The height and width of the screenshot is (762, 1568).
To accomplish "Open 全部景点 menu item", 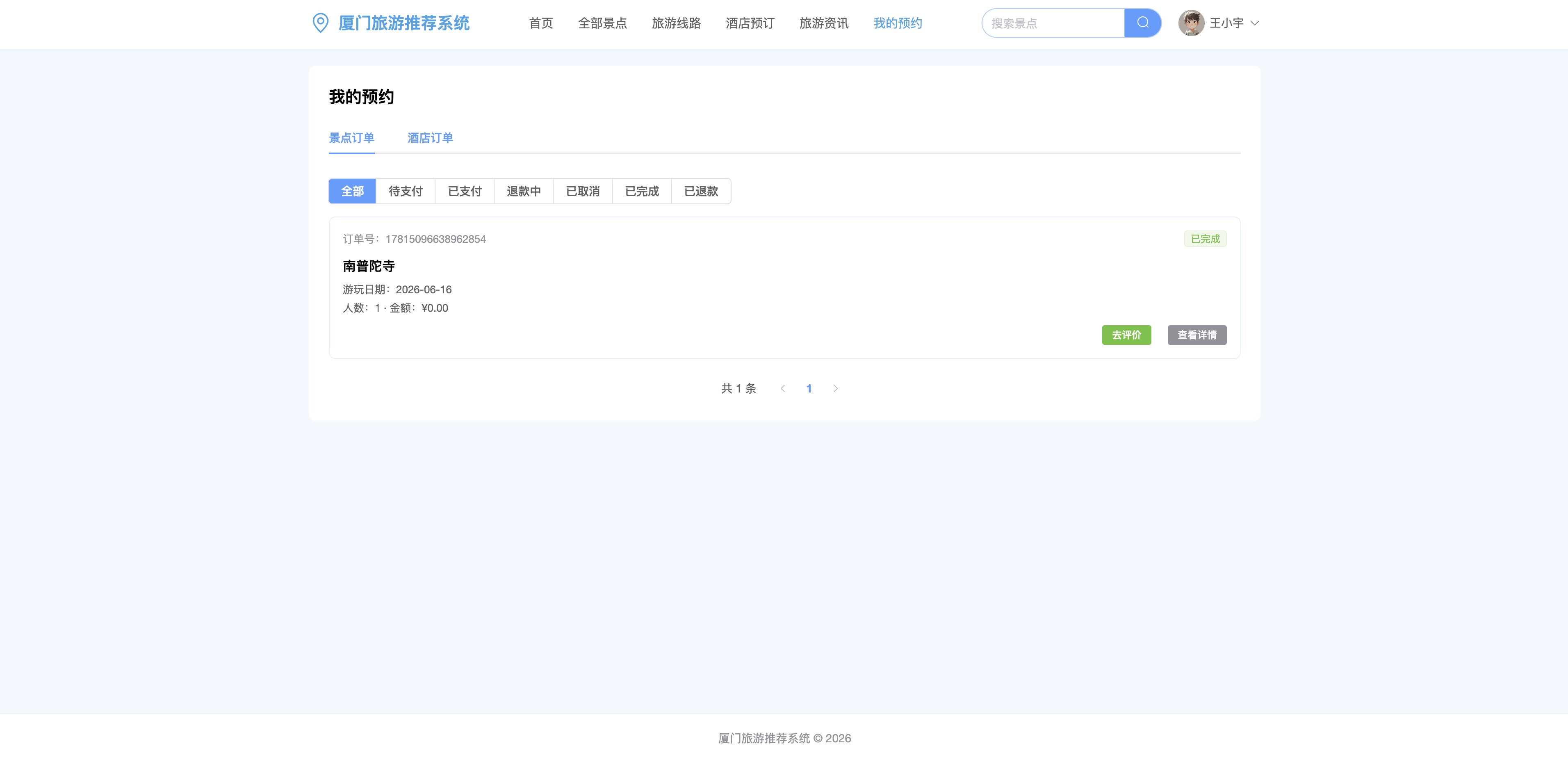I will tap(602, 23).
